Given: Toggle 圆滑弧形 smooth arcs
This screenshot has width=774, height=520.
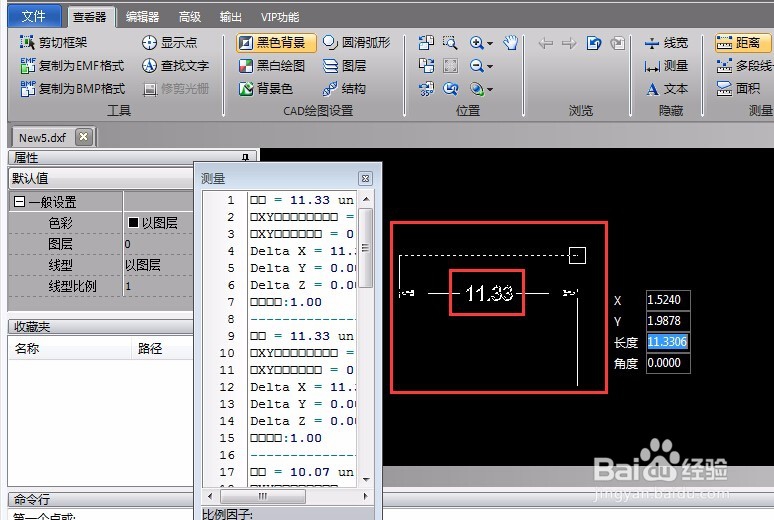Looking at the screenshot, I should point(356,42).
